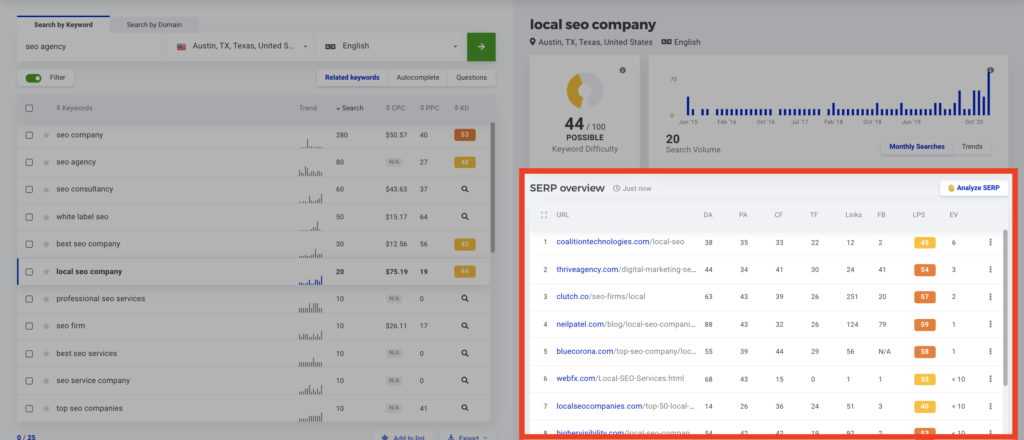This screenshot has width=1024, height=440.
Task: Open more options for clutch.co result
Action: point(990,297)
